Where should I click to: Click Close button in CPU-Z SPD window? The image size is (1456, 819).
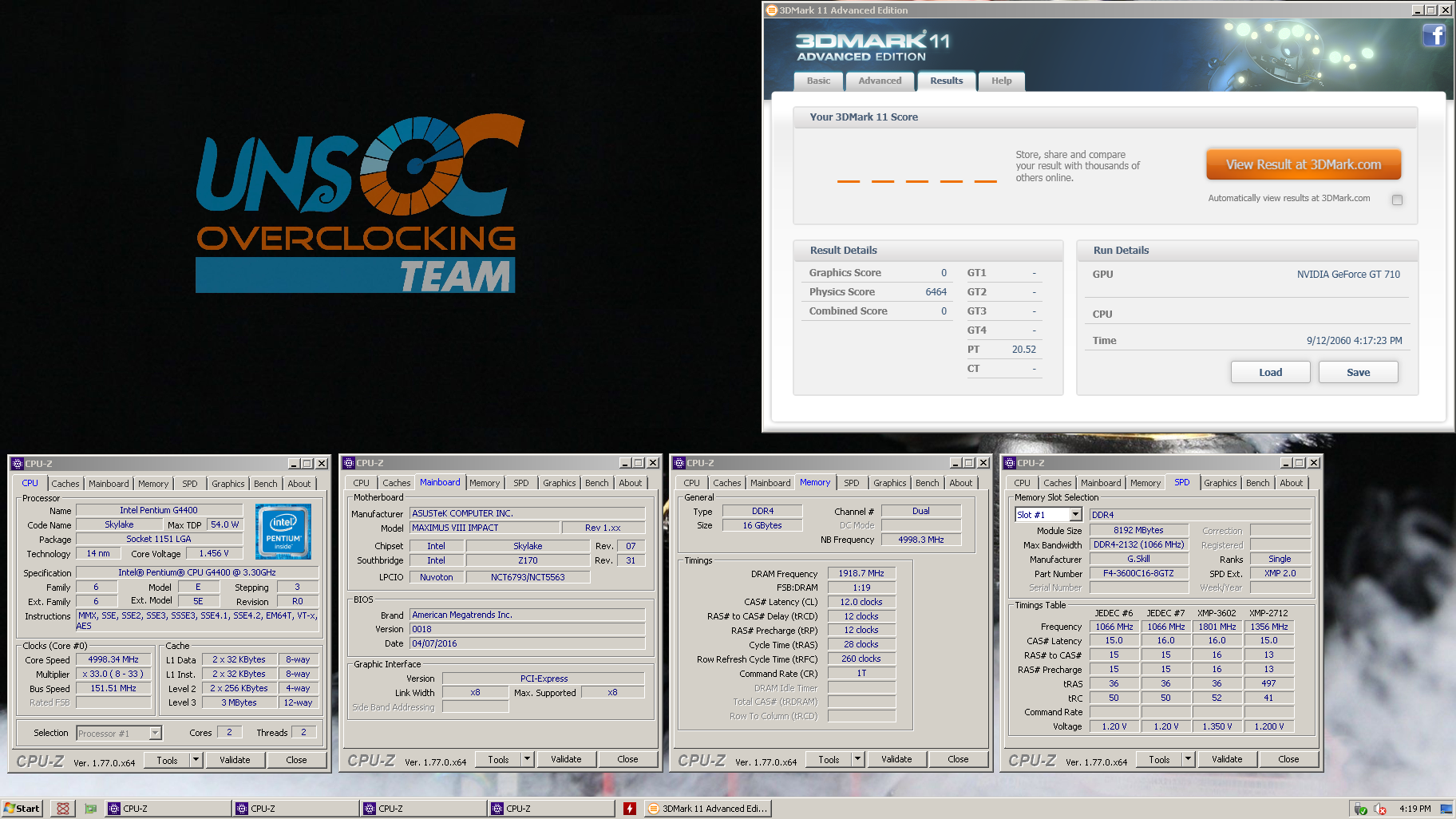tap(1288, 759)
